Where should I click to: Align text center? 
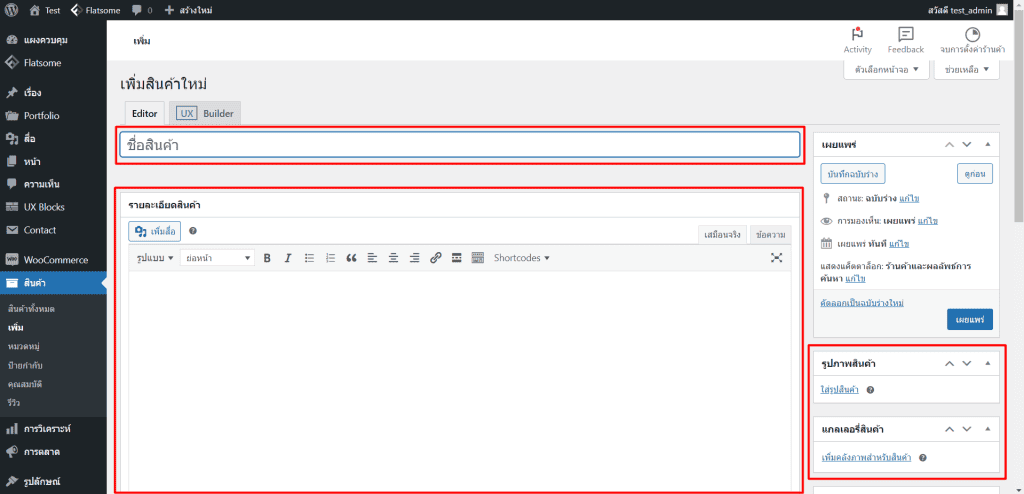coord(393,258)
